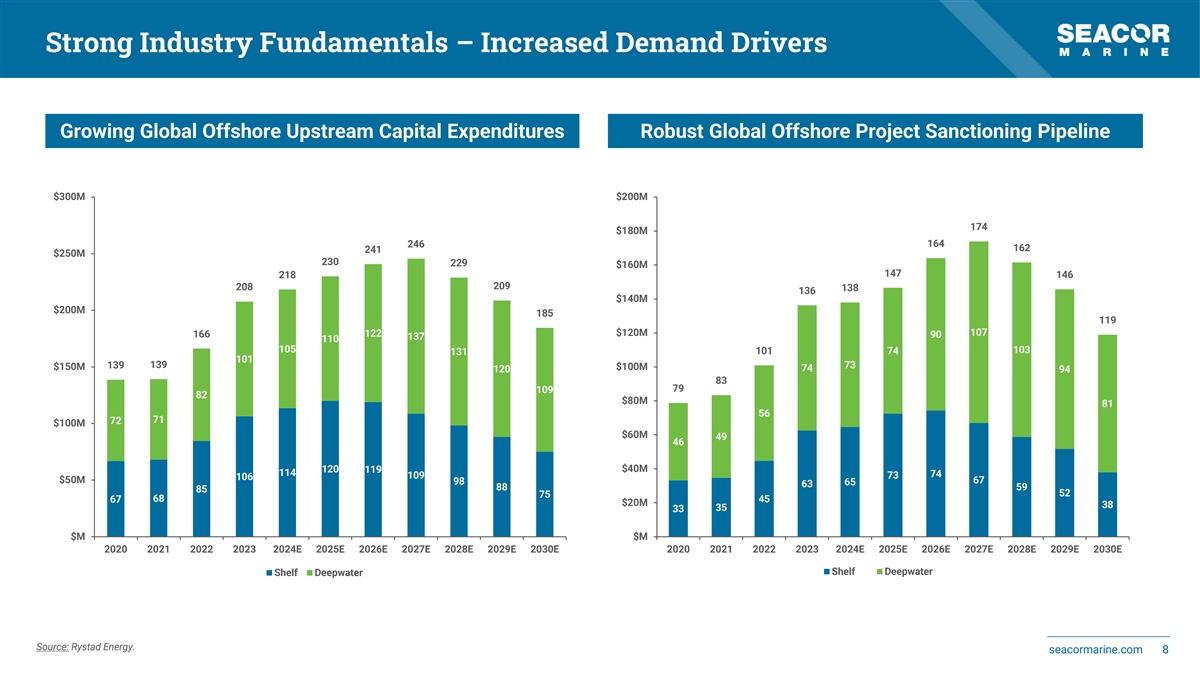Click the 119 total above 2030E bar

point(1107,320)
